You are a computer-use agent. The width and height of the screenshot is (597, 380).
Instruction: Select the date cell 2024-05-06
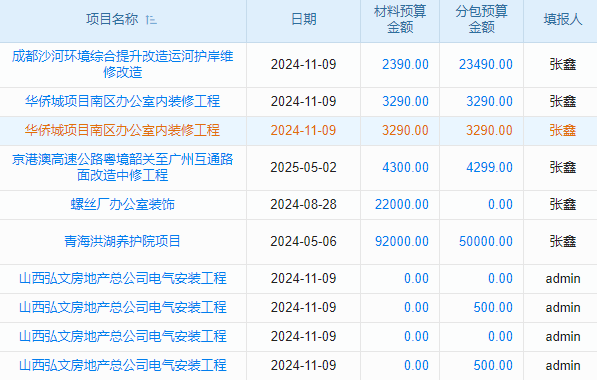[x=303, y=241]
